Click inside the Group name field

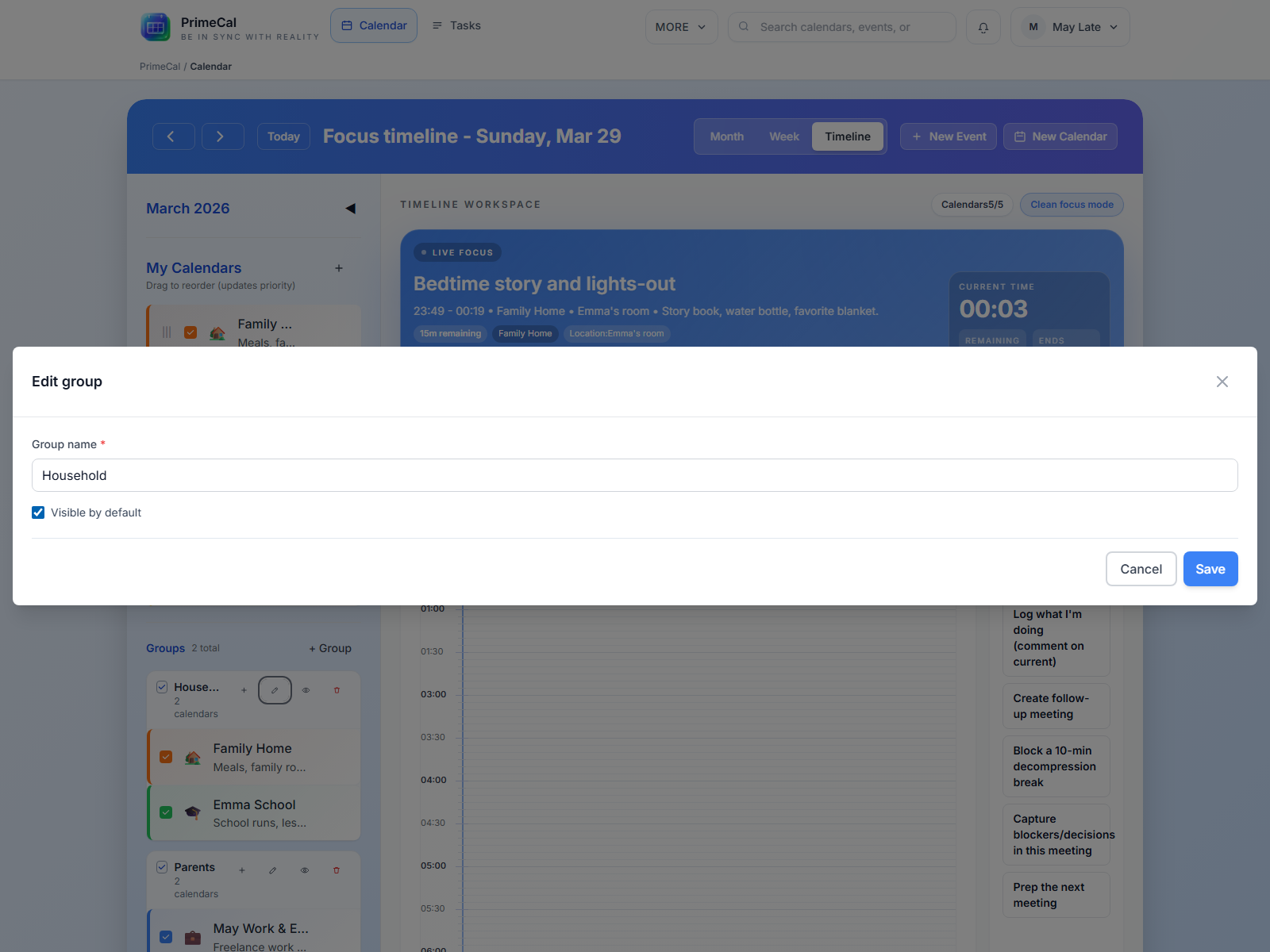[x=635, y=475]
